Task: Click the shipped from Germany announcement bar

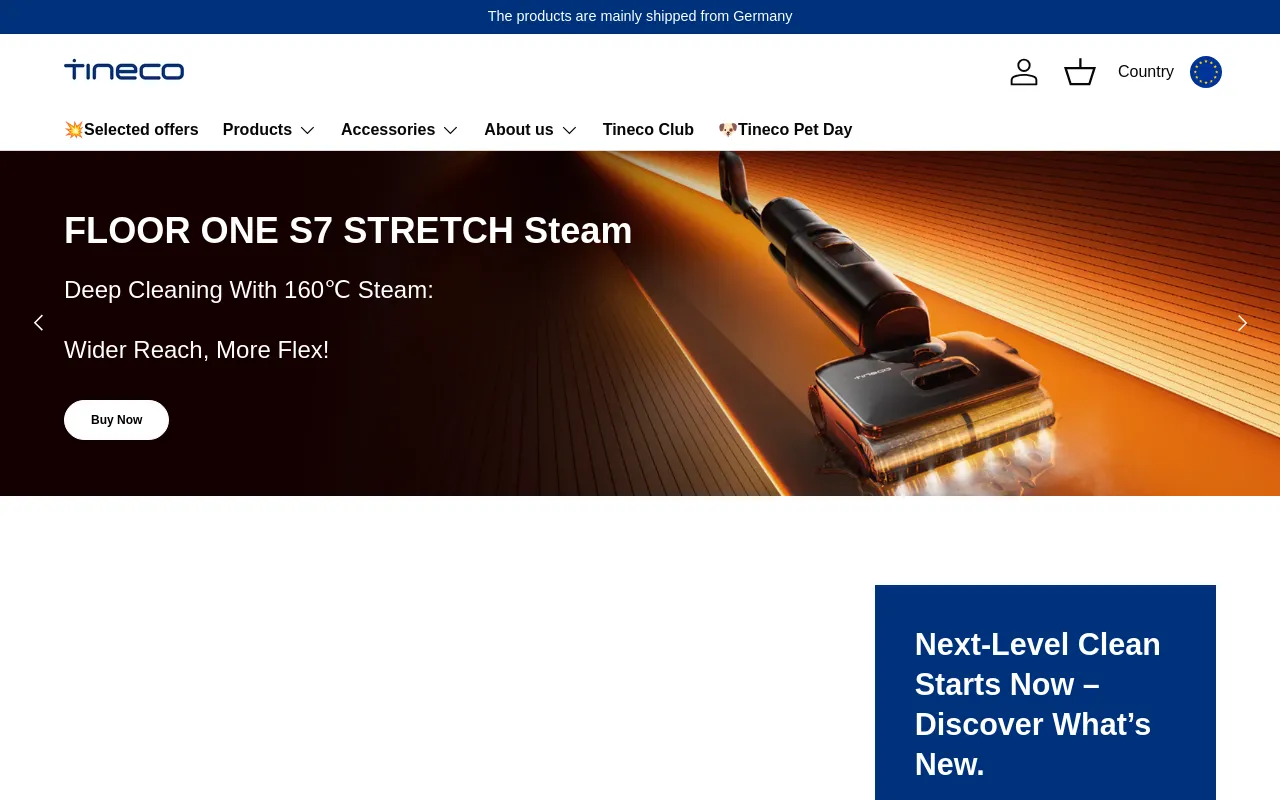Action: point(640,16)
